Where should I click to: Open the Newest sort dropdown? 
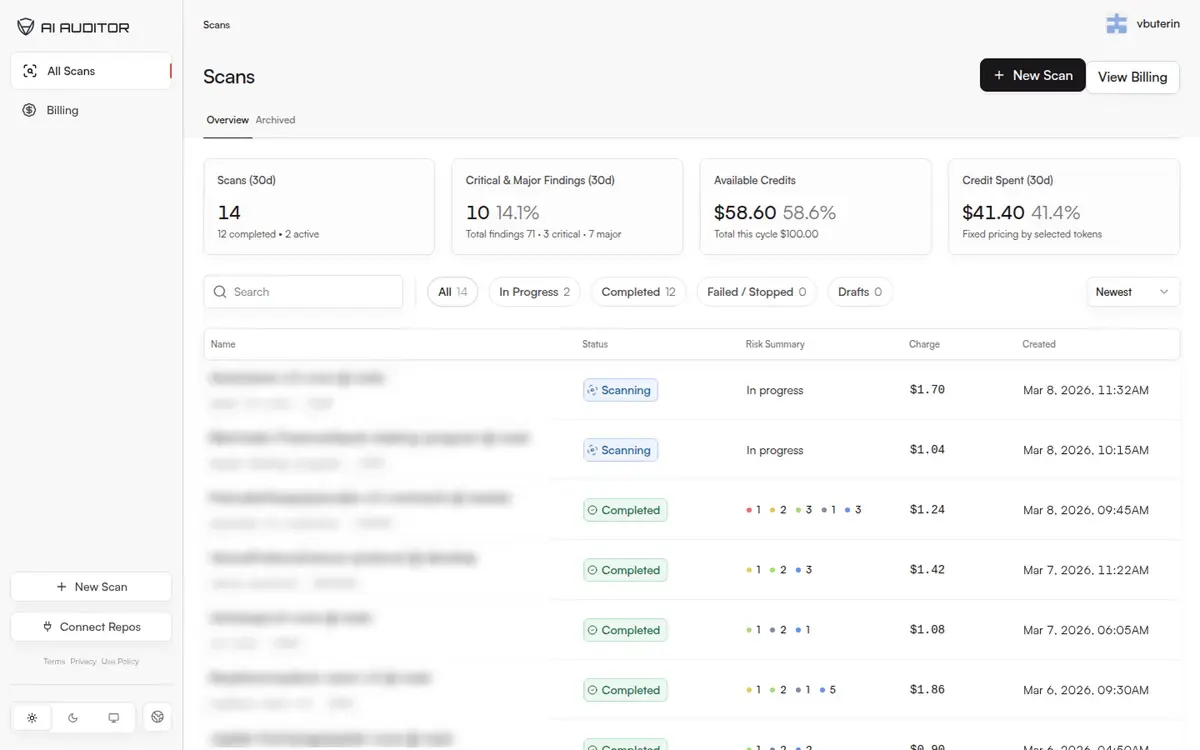(x=1132, y=292)
